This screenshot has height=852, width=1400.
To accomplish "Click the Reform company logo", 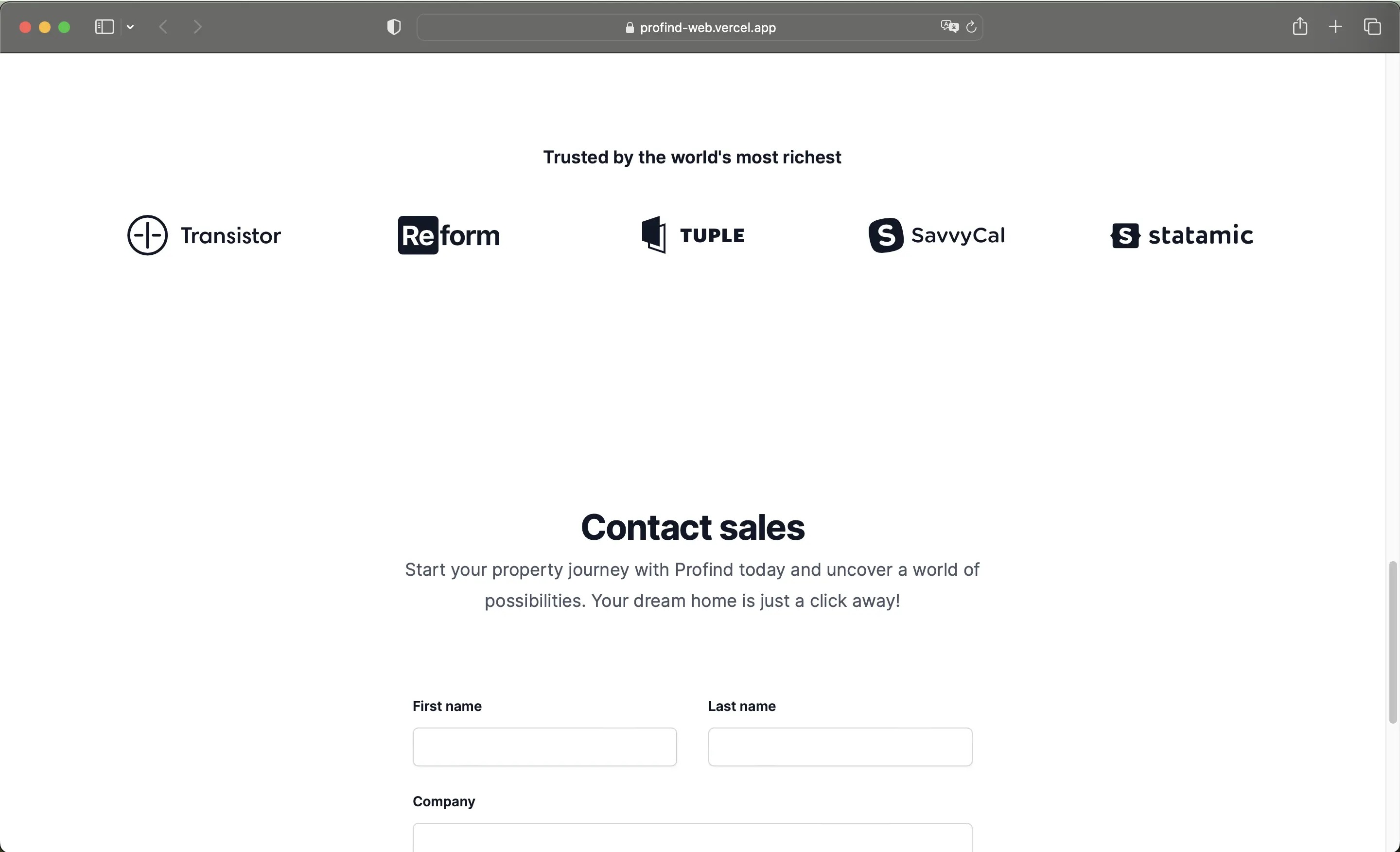I will pyautogui.click(x=448, y=235).
